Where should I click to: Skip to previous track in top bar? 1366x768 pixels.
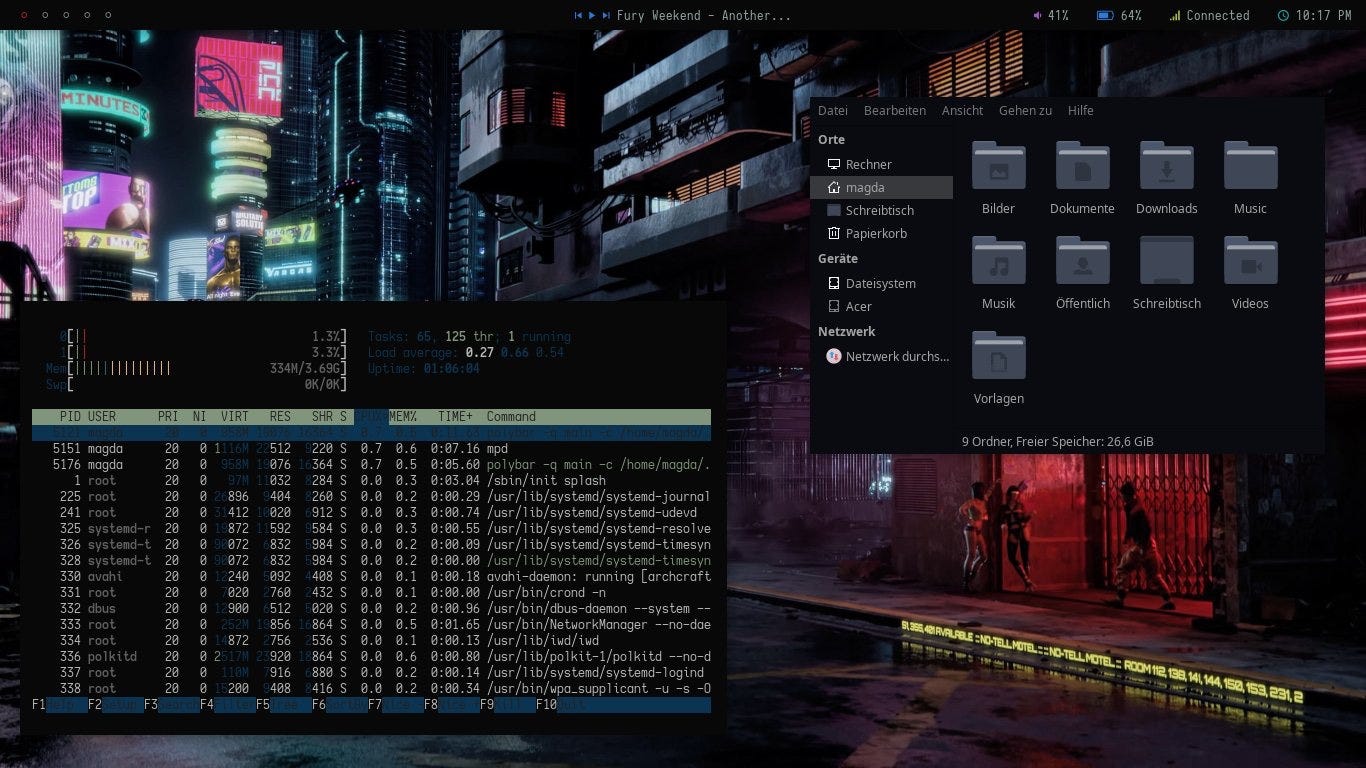point(579,16)
